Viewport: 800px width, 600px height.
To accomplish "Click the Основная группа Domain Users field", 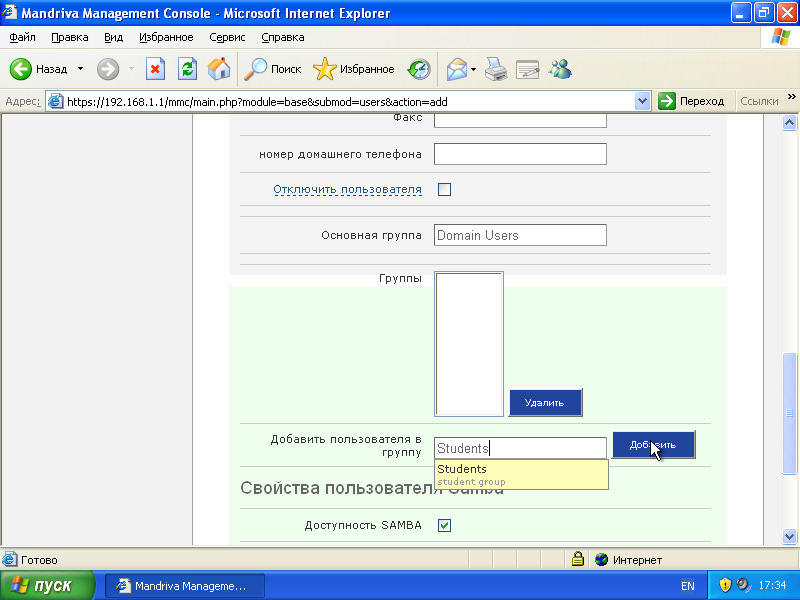I will coord(520,235).
